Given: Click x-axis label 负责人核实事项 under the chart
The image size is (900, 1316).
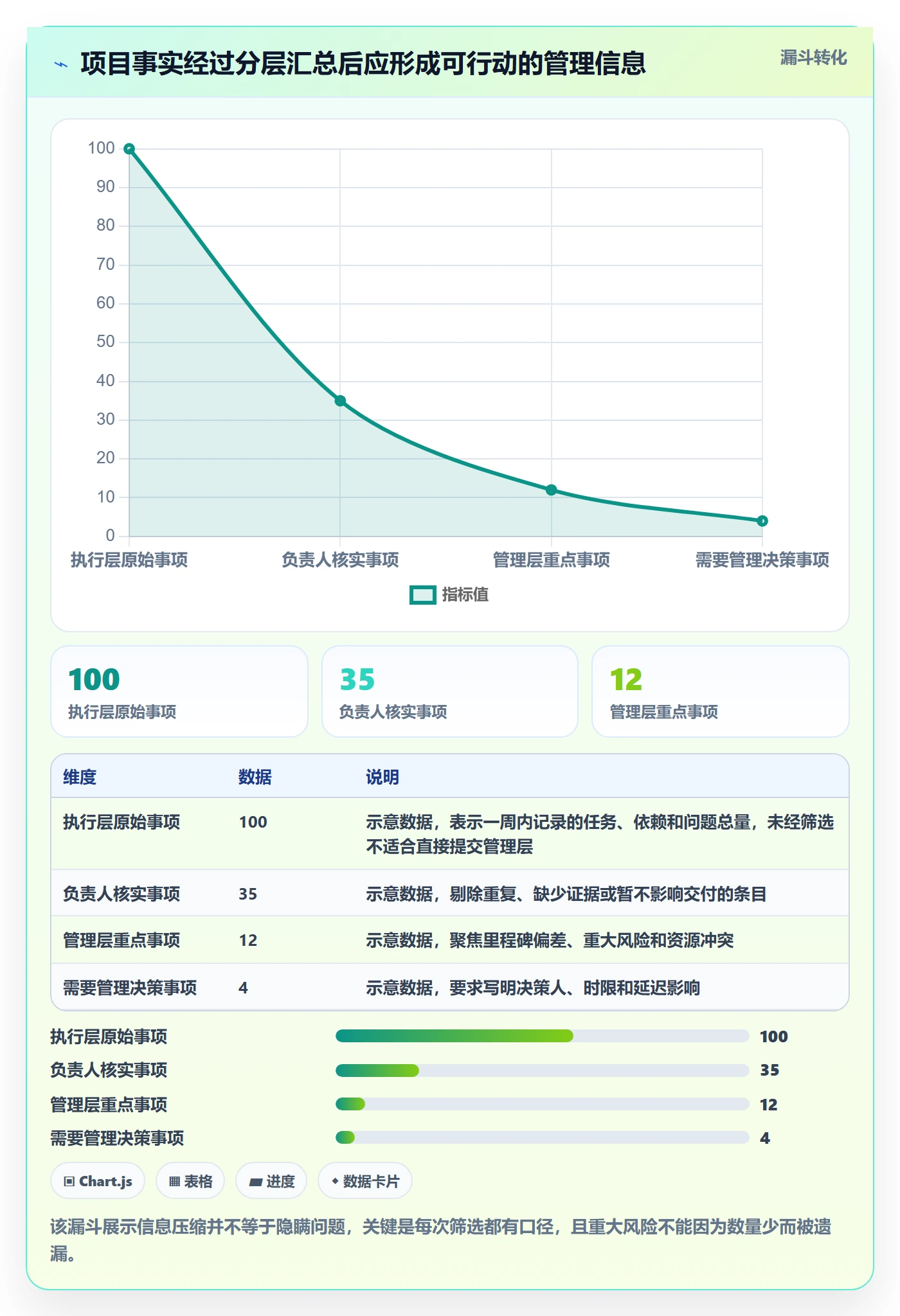Looking at the screenshot, I should tap(340, 560).
